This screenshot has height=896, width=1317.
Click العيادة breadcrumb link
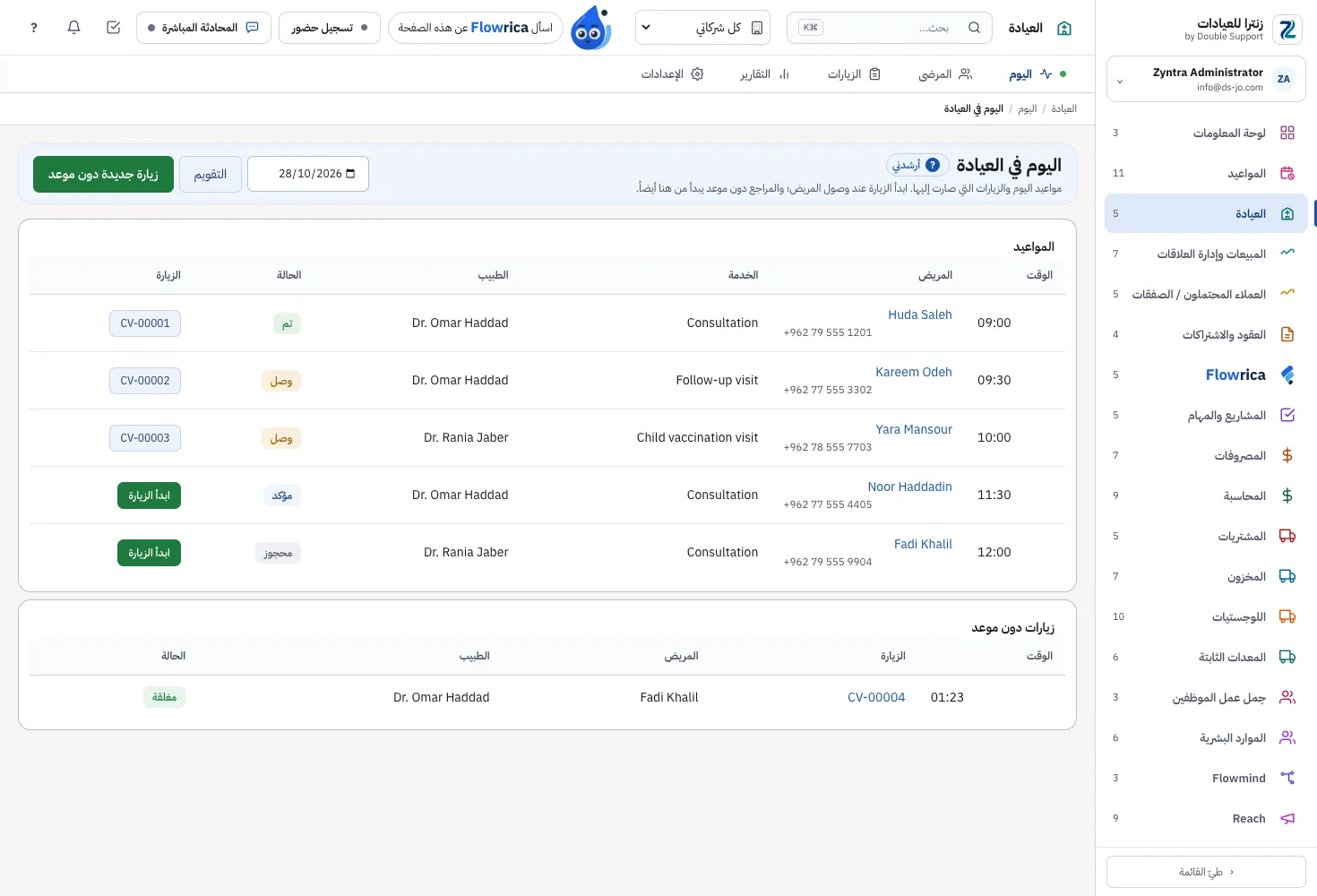pos(1063,108)
